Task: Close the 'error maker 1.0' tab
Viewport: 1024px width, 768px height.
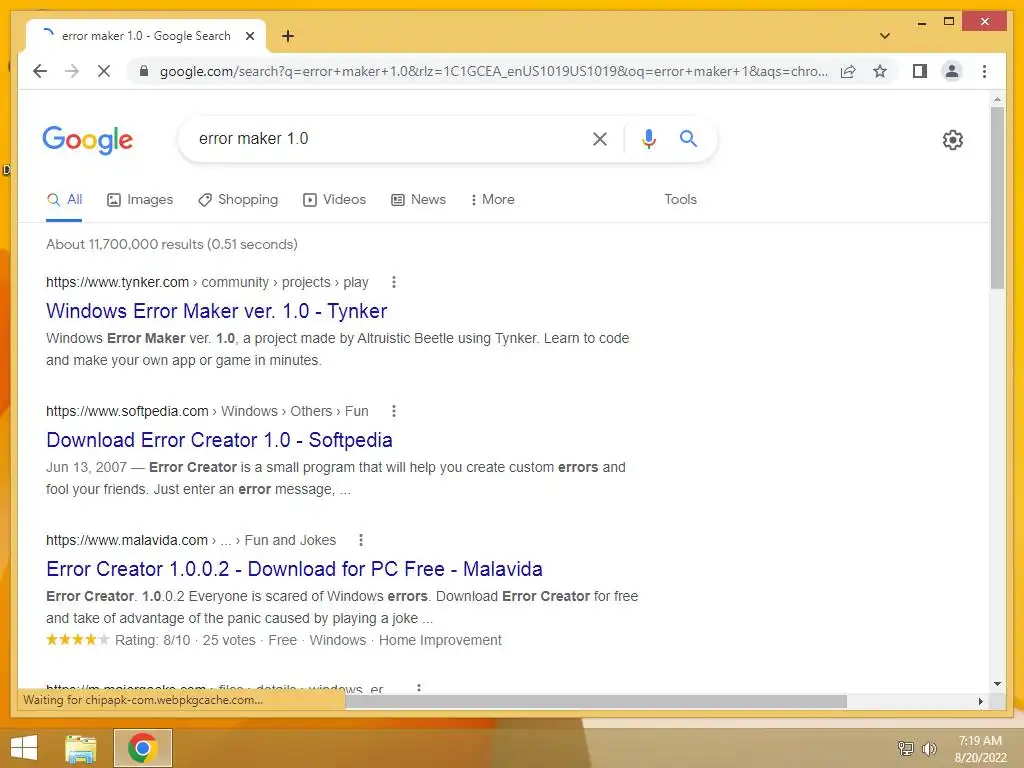Action: tap(249, 36)
